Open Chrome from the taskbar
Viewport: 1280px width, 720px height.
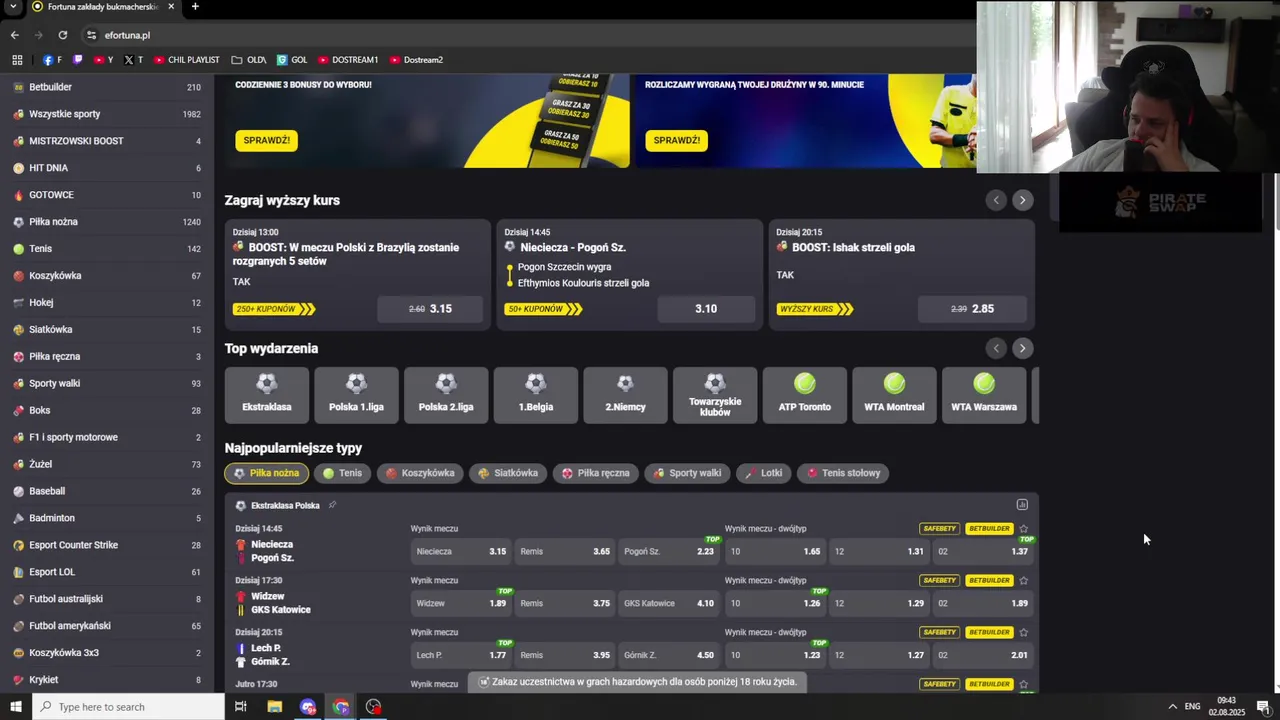341,707
